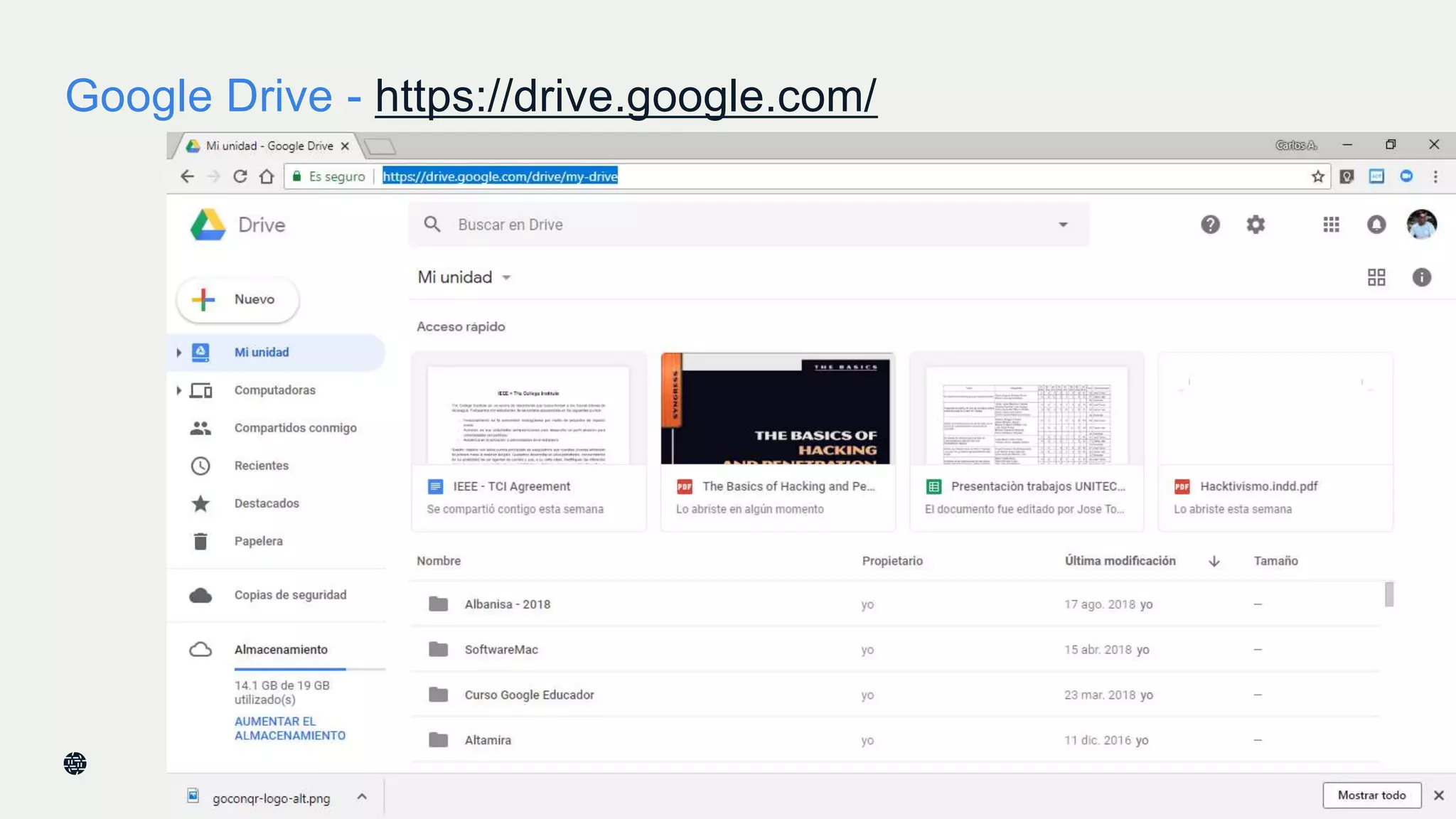Click the 17 ago. 2018 date cell
Image resolution: width=1456 pixels, height=819 pixels.
coord(1100,604)
